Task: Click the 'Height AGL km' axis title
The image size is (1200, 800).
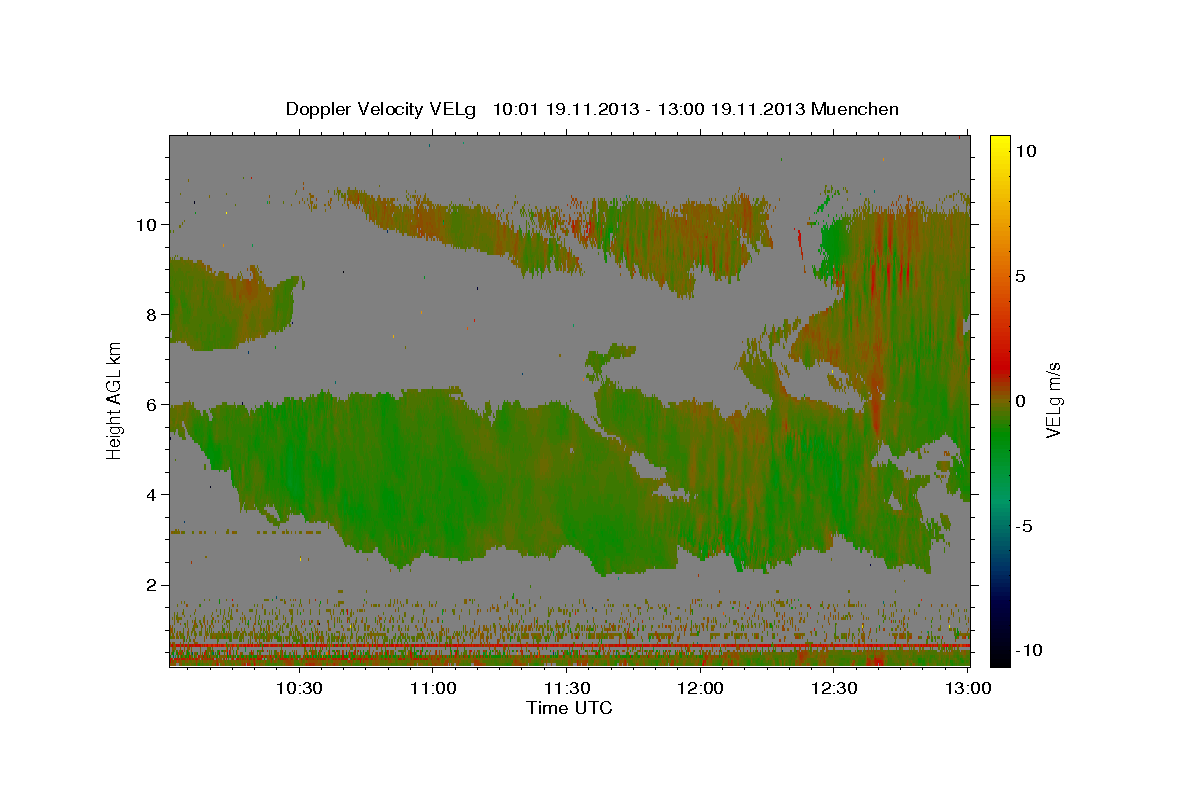Action: point(115,401)
